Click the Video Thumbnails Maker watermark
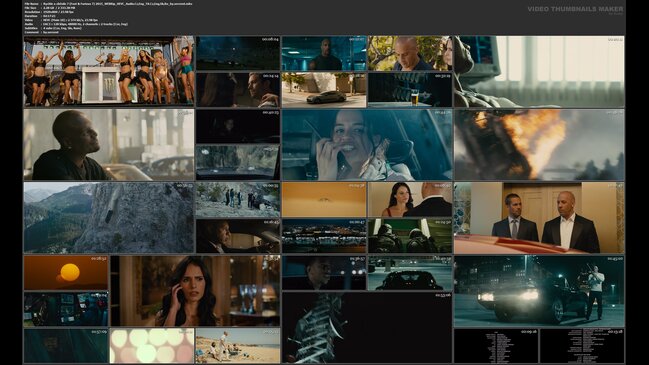 (x=575, y=9)
